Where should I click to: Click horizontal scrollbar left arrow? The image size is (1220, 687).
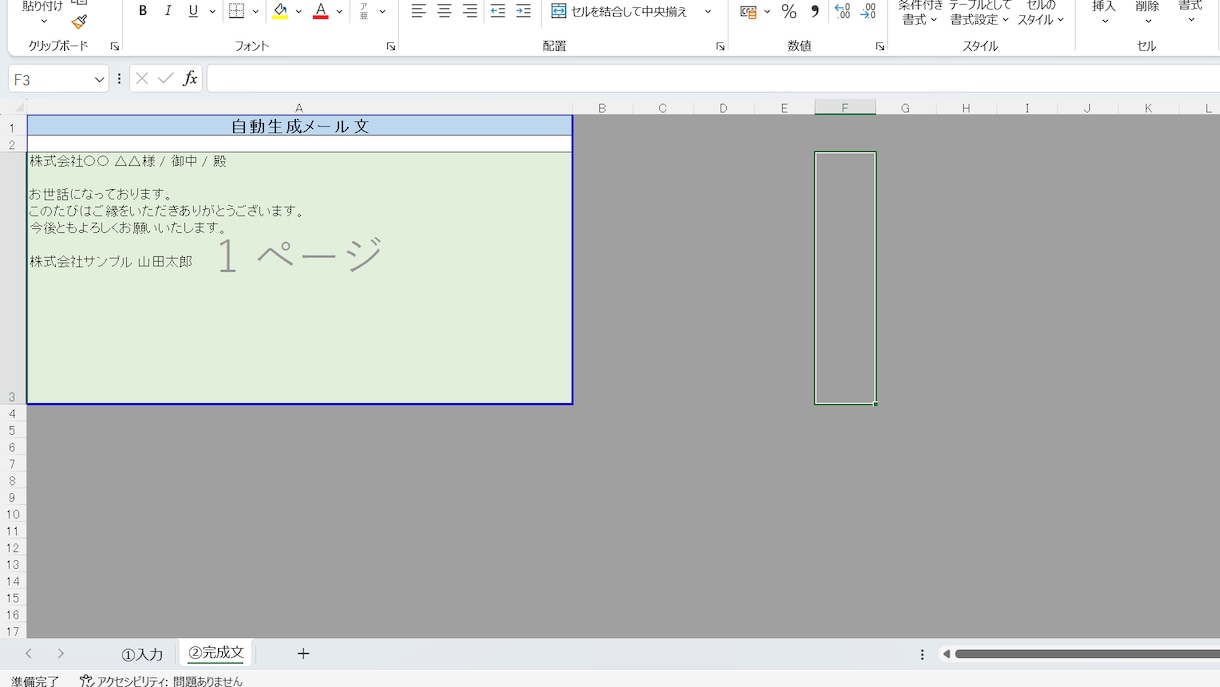pos(946,654)
